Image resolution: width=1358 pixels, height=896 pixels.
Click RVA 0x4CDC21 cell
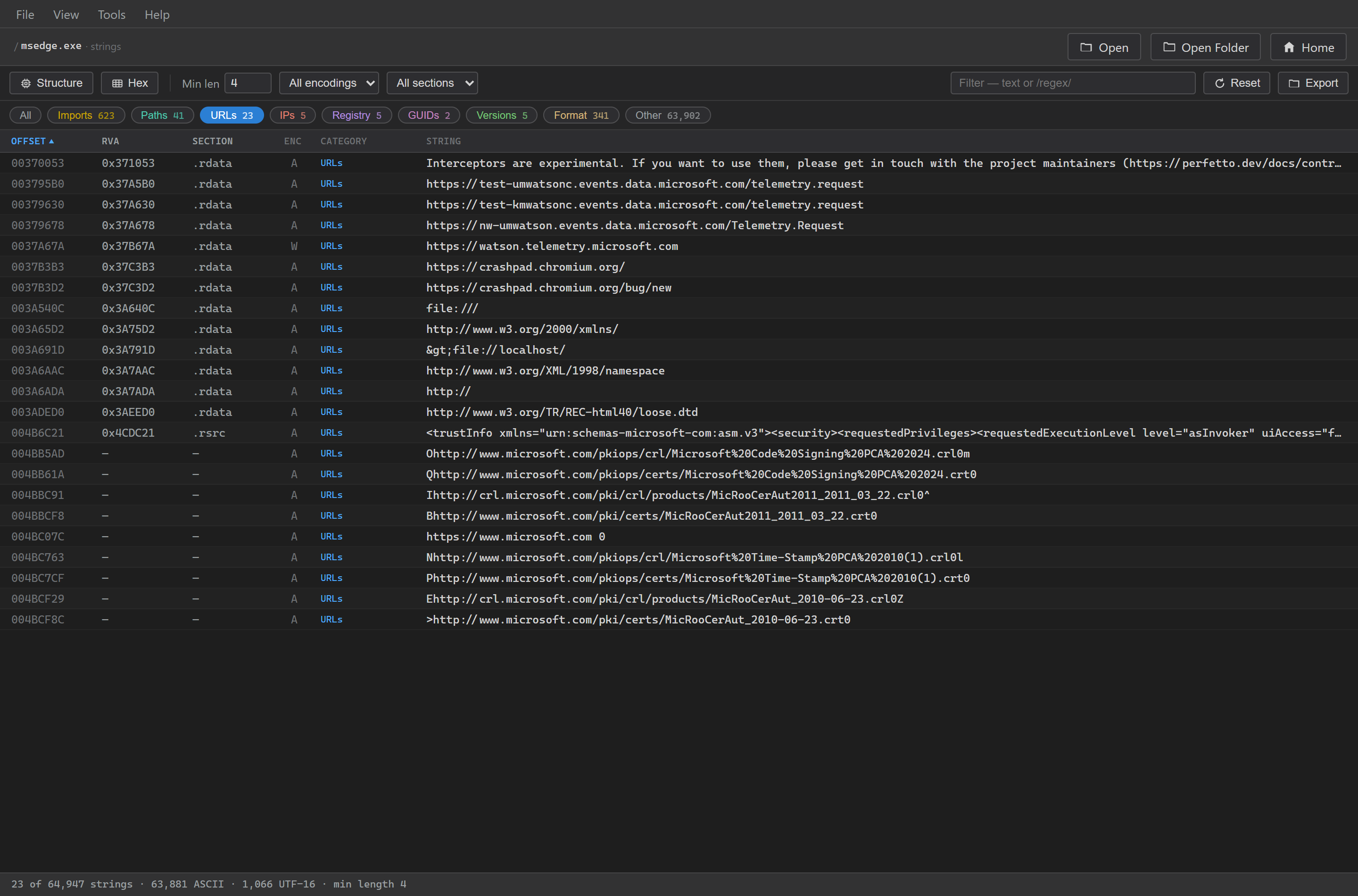pyautogui.click(x=128, y=433)
